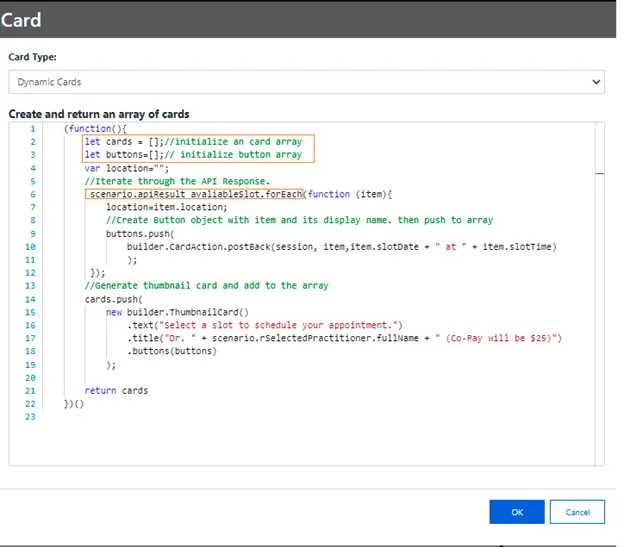
Task: Click "builder.CardAction.postBack" code text
Action: (x=199, y=247)
